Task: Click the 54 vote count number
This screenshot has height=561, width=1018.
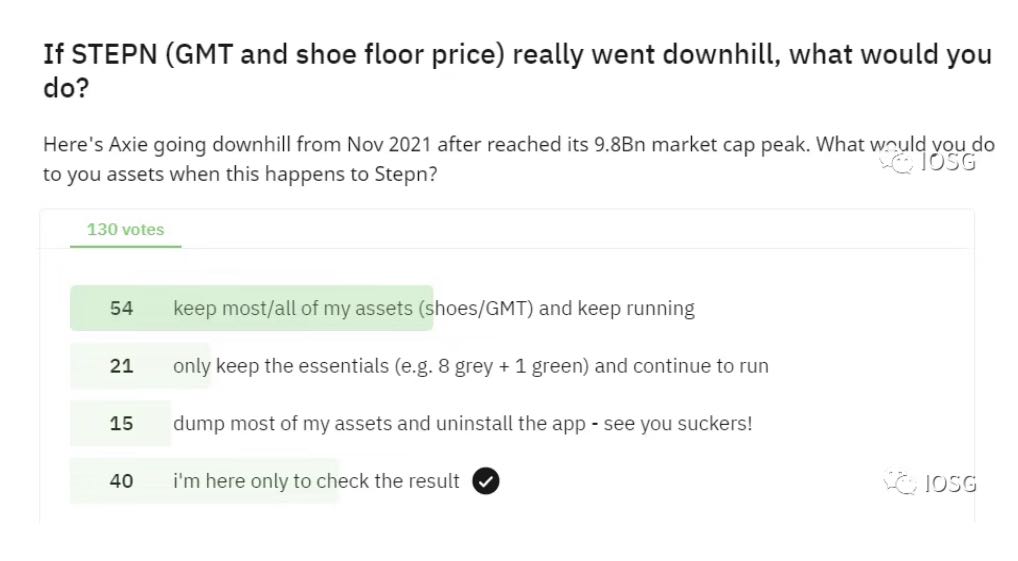Action: (x=121, y=308)
